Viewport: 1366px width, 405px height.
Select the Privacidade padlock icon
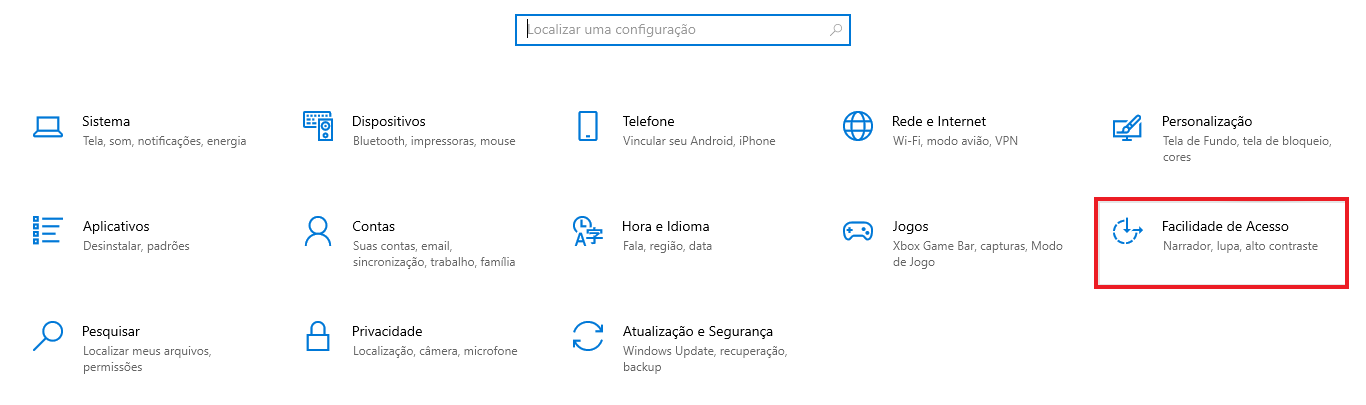(x=318, y=336)
